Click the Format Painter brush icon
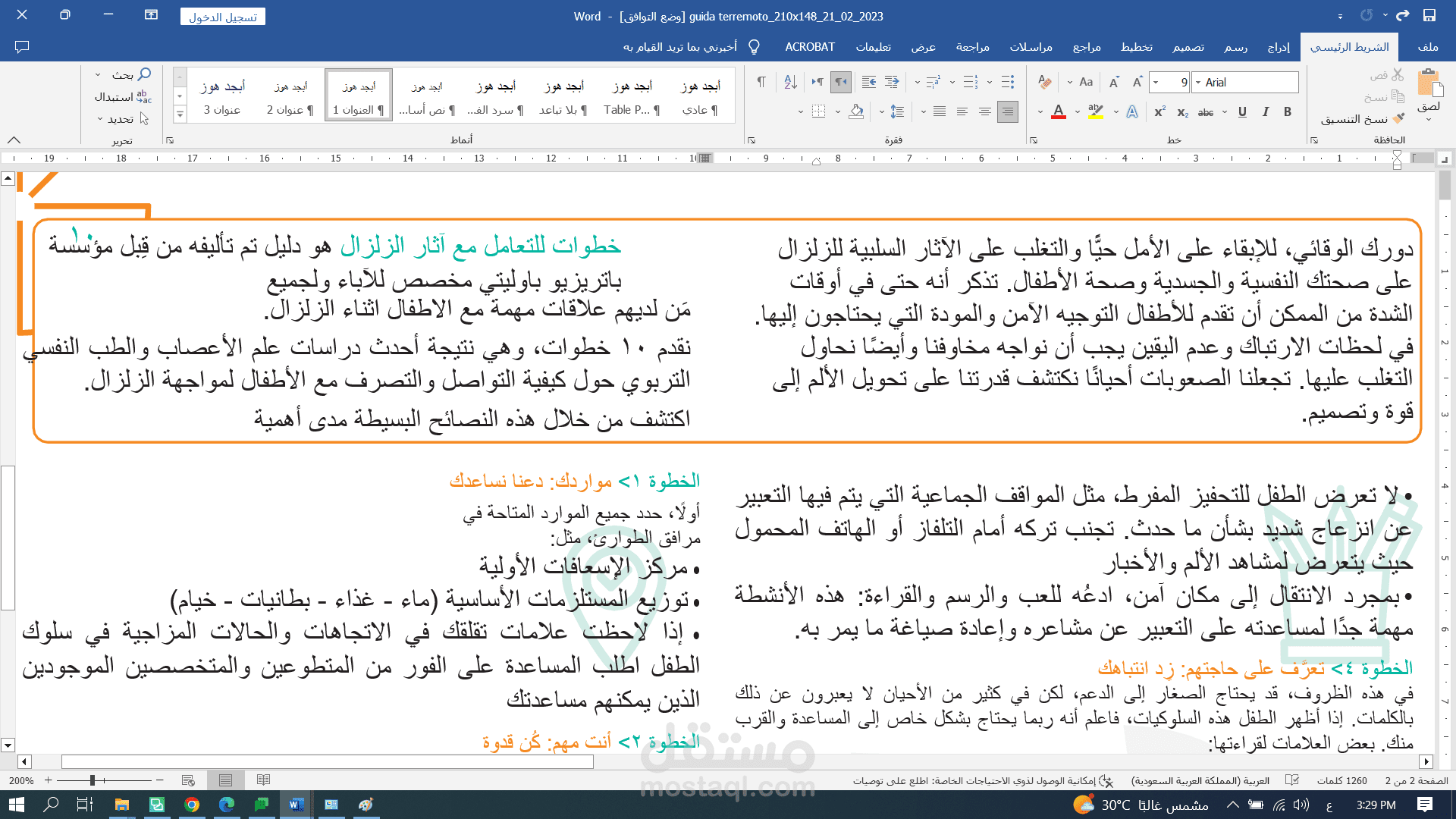The image size is (1456, 819). tap(1398, 118)
